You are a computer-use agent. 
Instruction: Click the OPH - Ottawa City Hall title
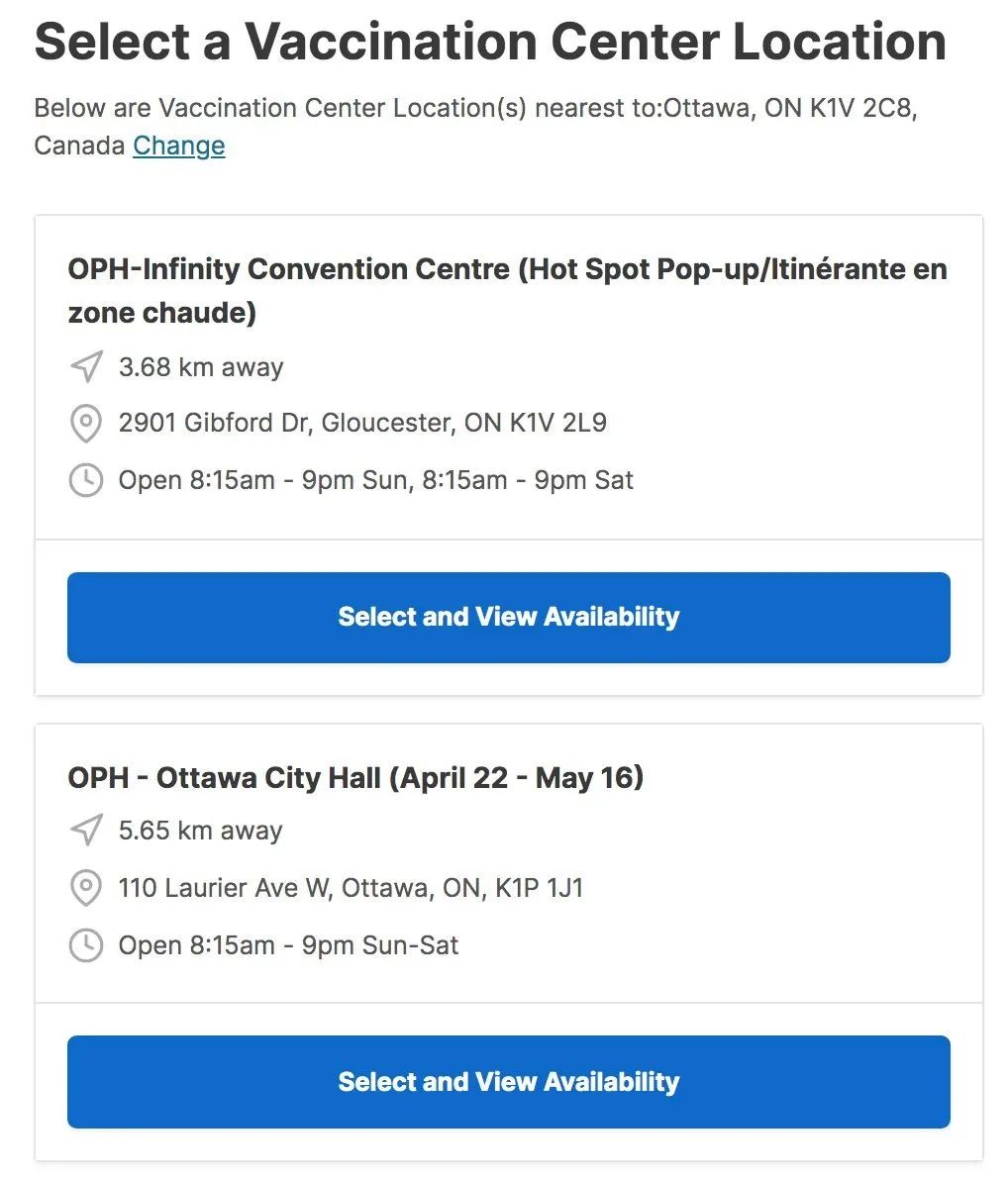pyautogui.click(x=355, y=777)
